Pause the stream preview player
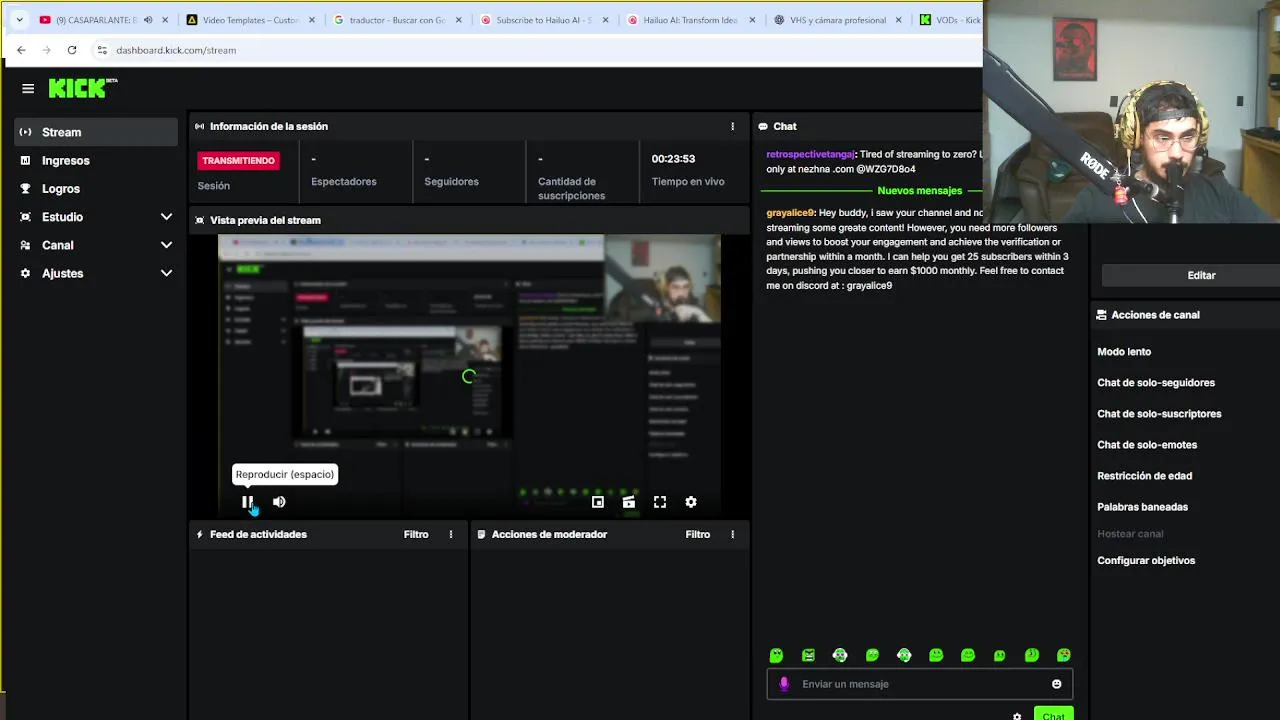This screenshot has width=1280, height=720. click(247, 502)
